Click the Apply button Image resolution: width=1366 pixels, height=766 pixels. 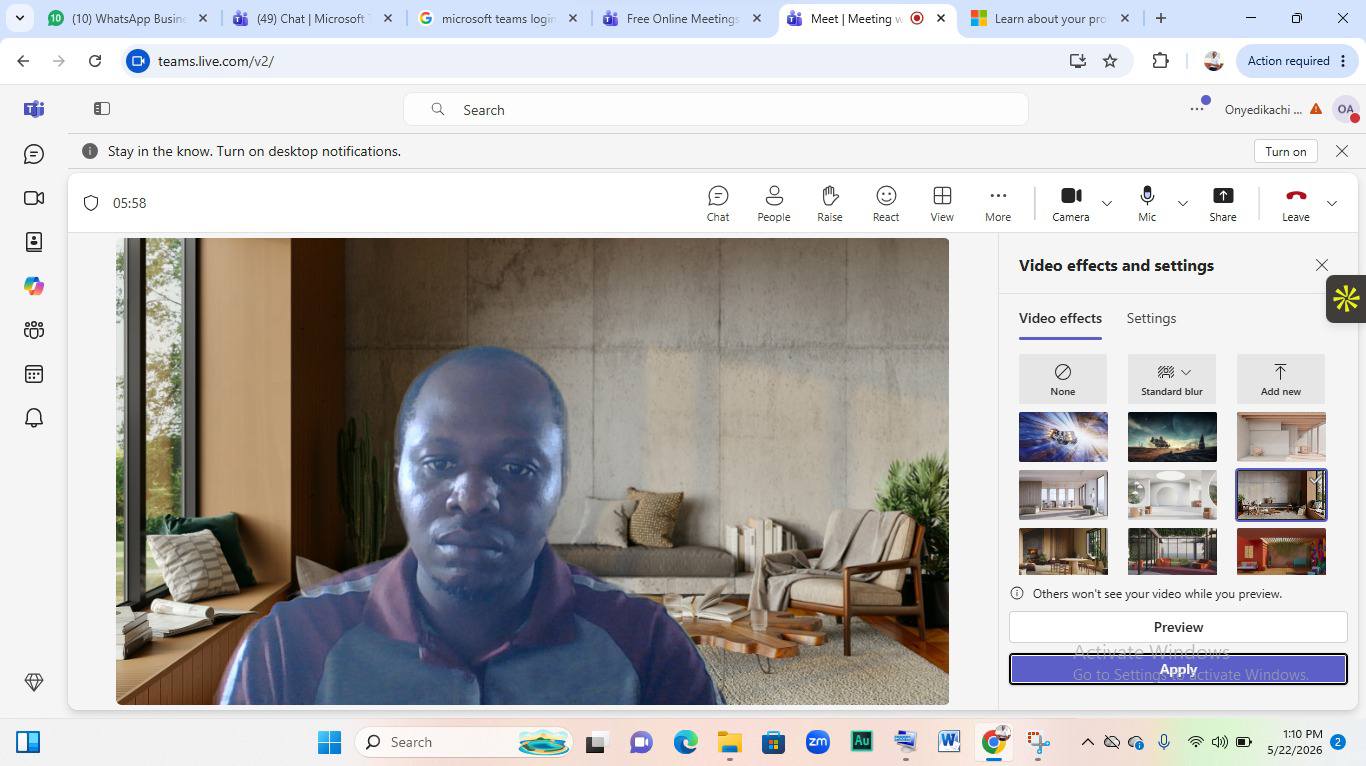pyautogui.click(x=1178, y=669)
